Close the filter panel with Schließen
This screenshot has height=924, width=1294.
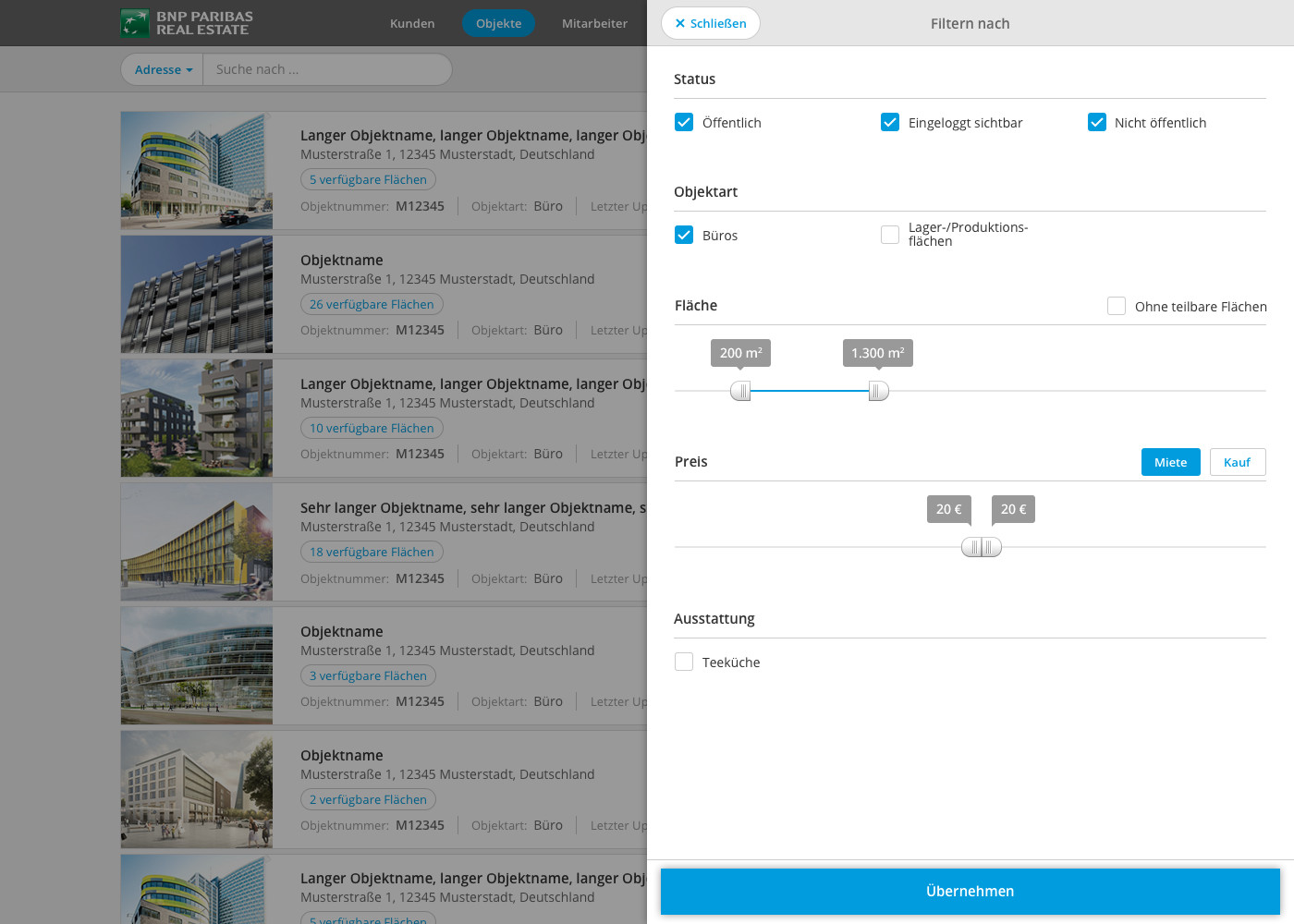click(x=711, y=23)
